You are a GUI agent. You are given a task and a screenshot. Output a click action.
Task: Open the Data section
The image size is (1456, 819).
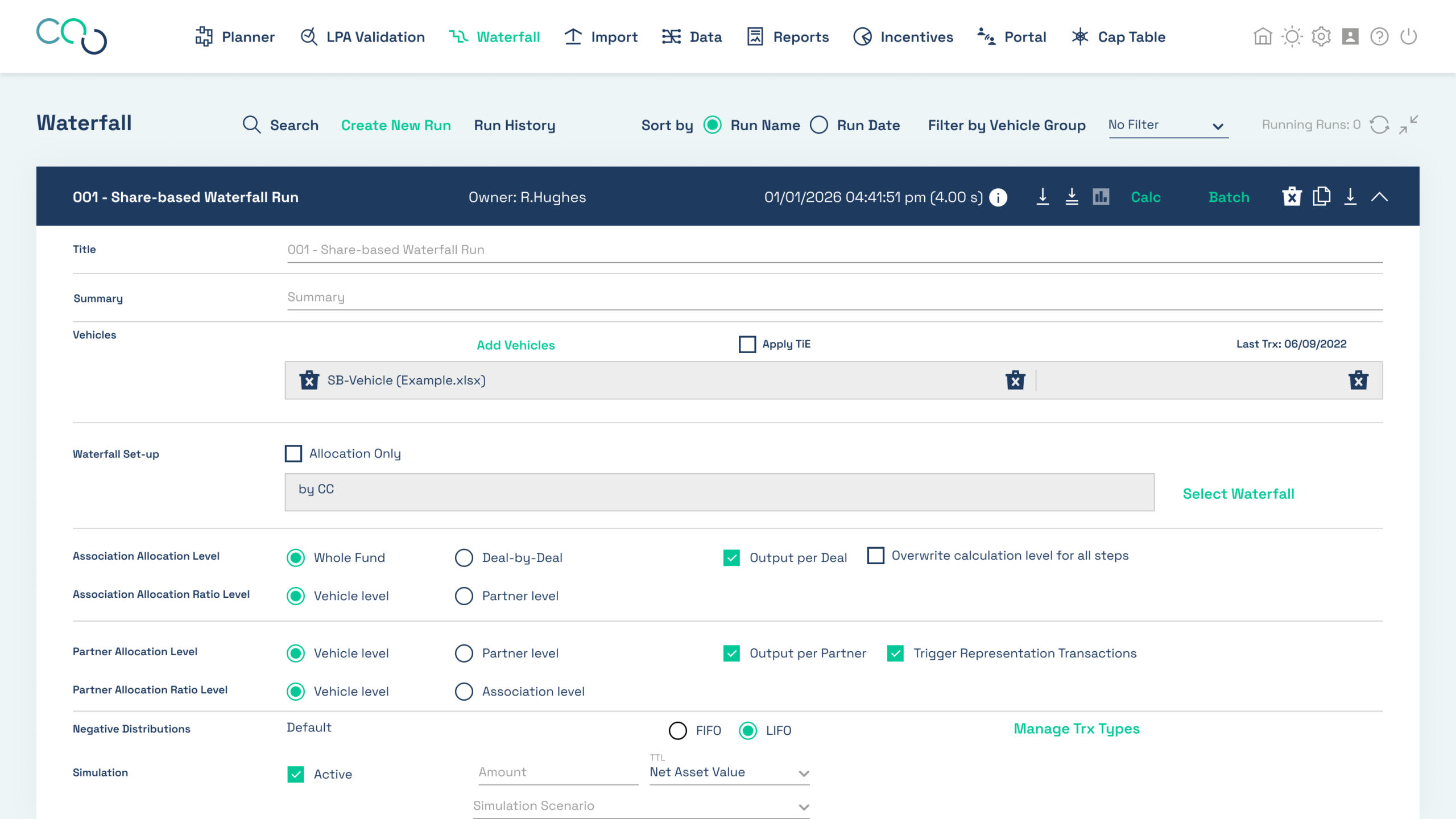pos(692,37)
